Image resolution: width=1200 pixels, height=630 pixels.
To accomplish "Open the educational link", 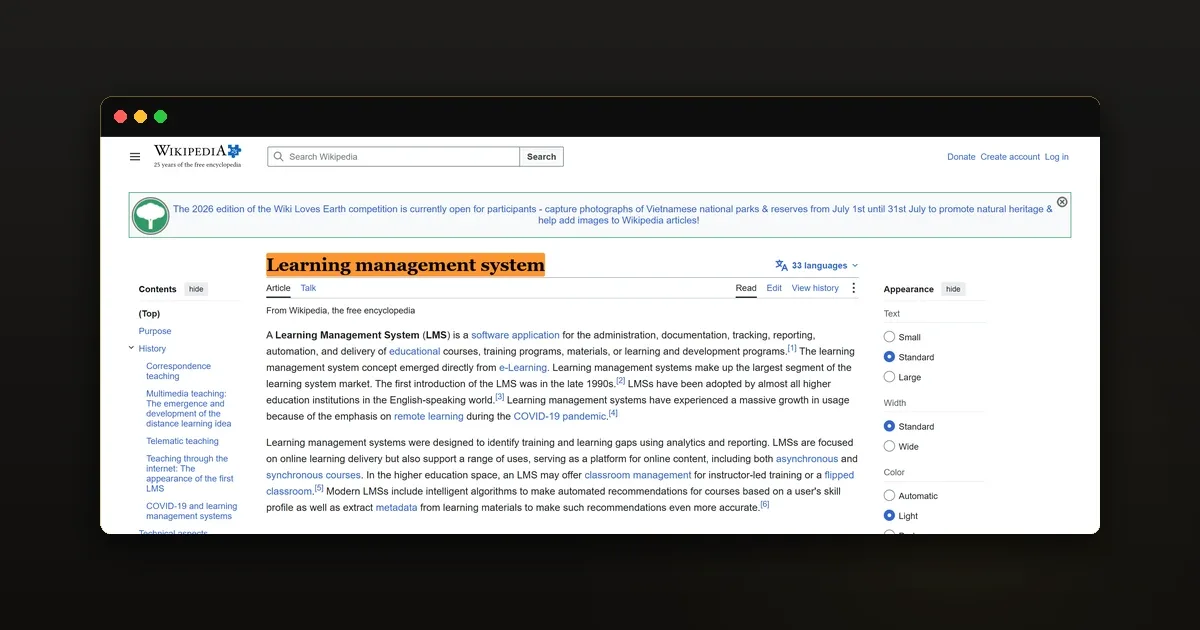I will (415, 352).
